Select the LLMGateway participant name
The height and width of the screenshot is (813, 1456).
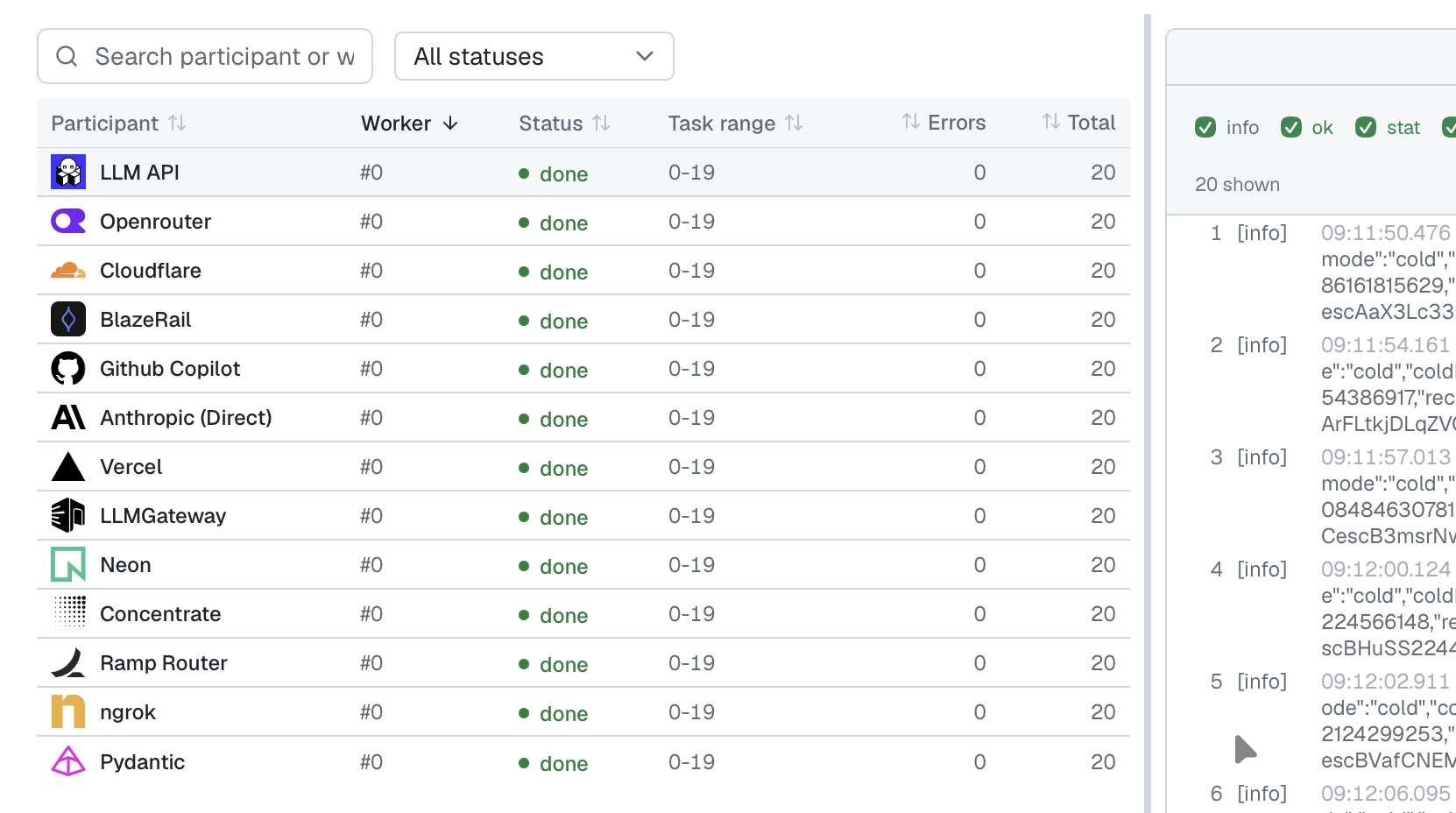pos(163,516)
